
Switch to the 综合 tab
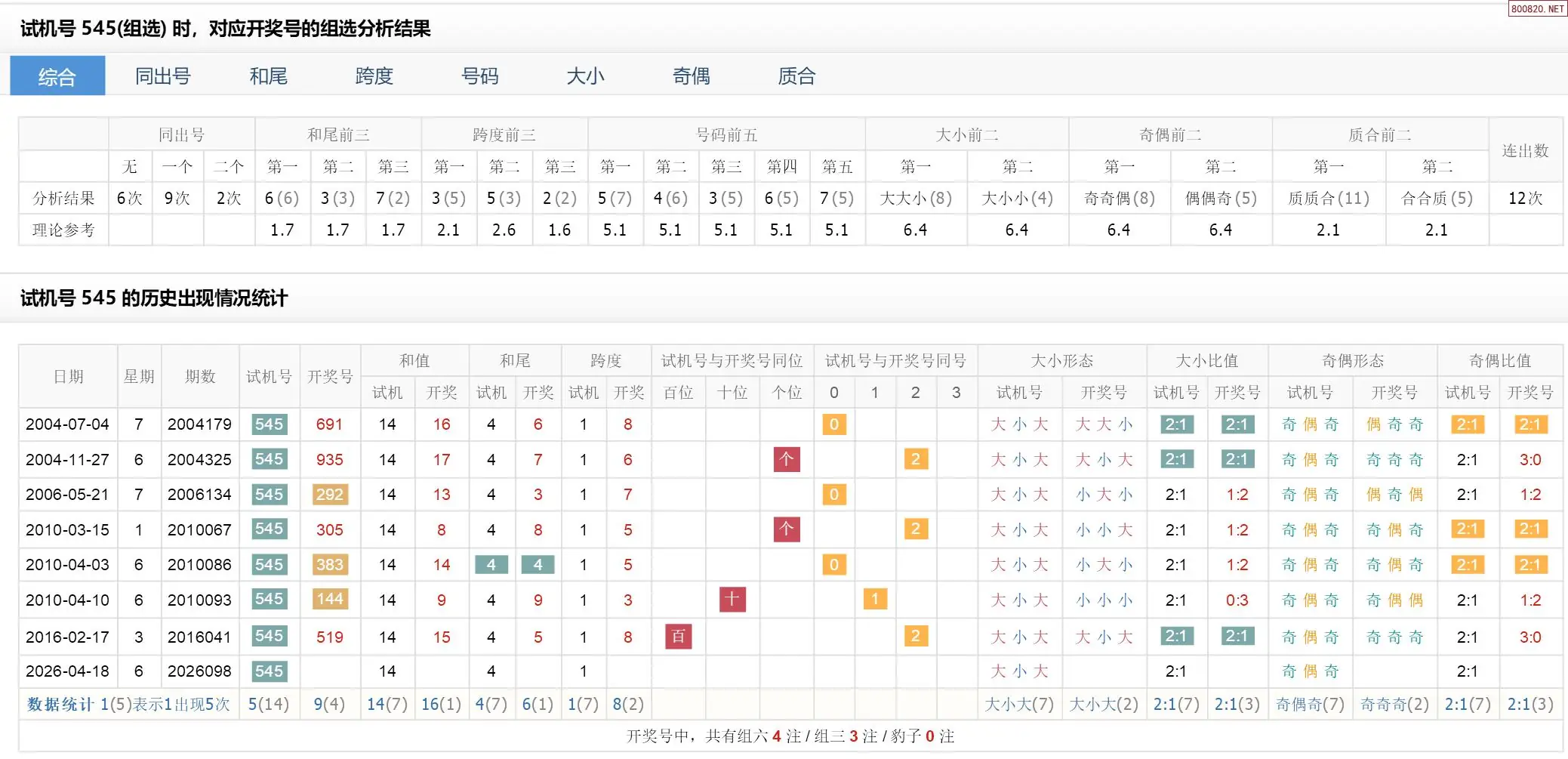click(x=57, y=76)
